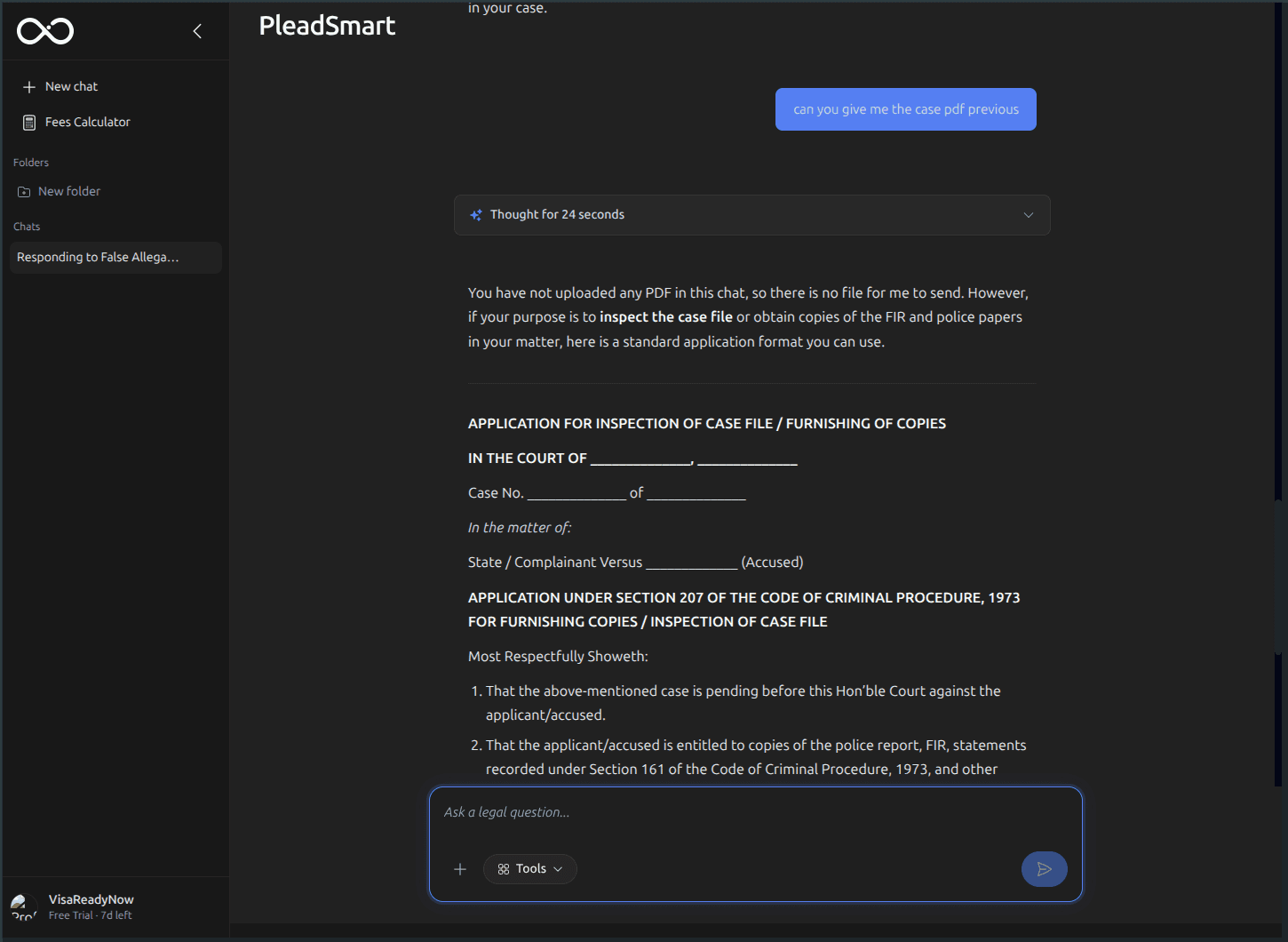
Task: Click the Case No. line
Action: [x=607, y=493]
